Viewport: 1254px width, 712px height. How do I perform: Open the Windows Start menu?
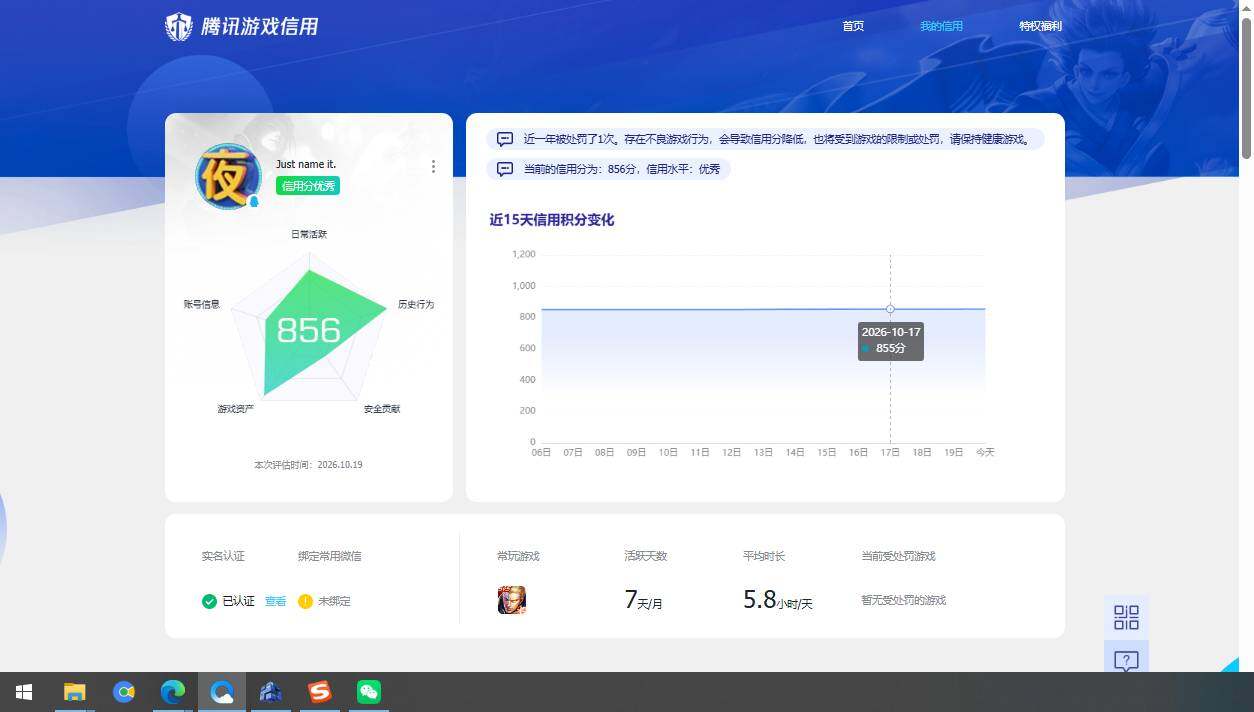coord(24,692)
